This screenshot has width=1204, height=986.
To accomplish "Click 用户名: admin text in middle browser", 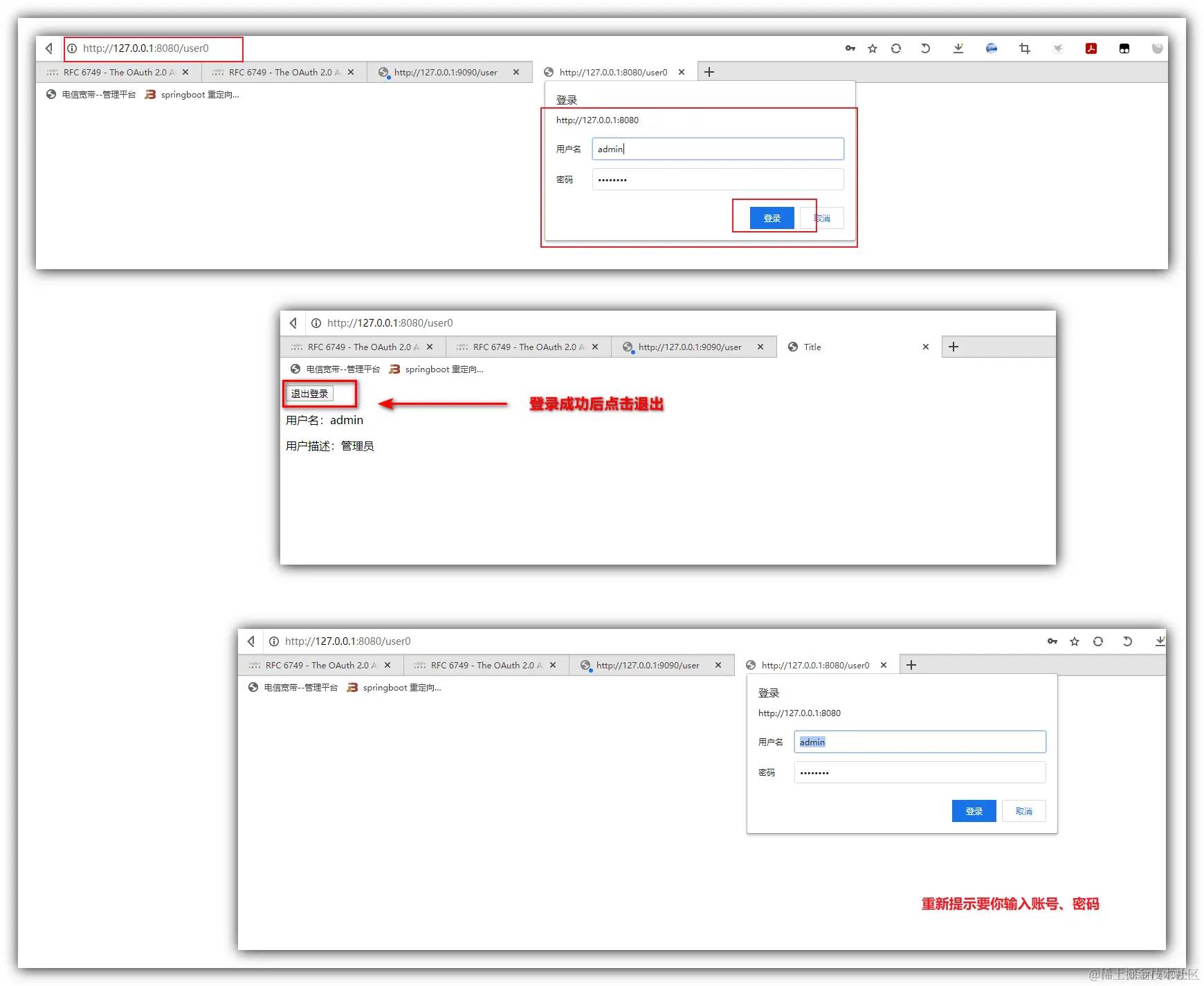I will click(x=325, y=420).
